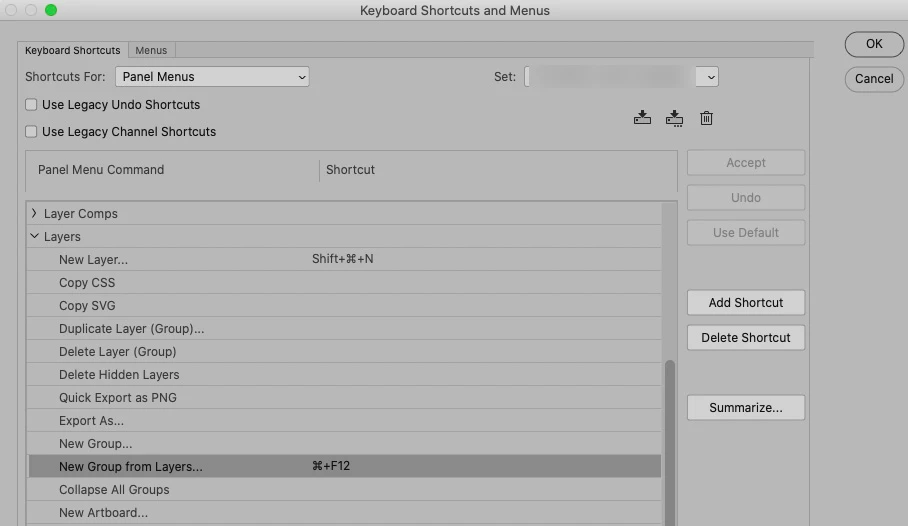Select the New Layer... row
The image size is (908, 526).
[x=344, y=260]
